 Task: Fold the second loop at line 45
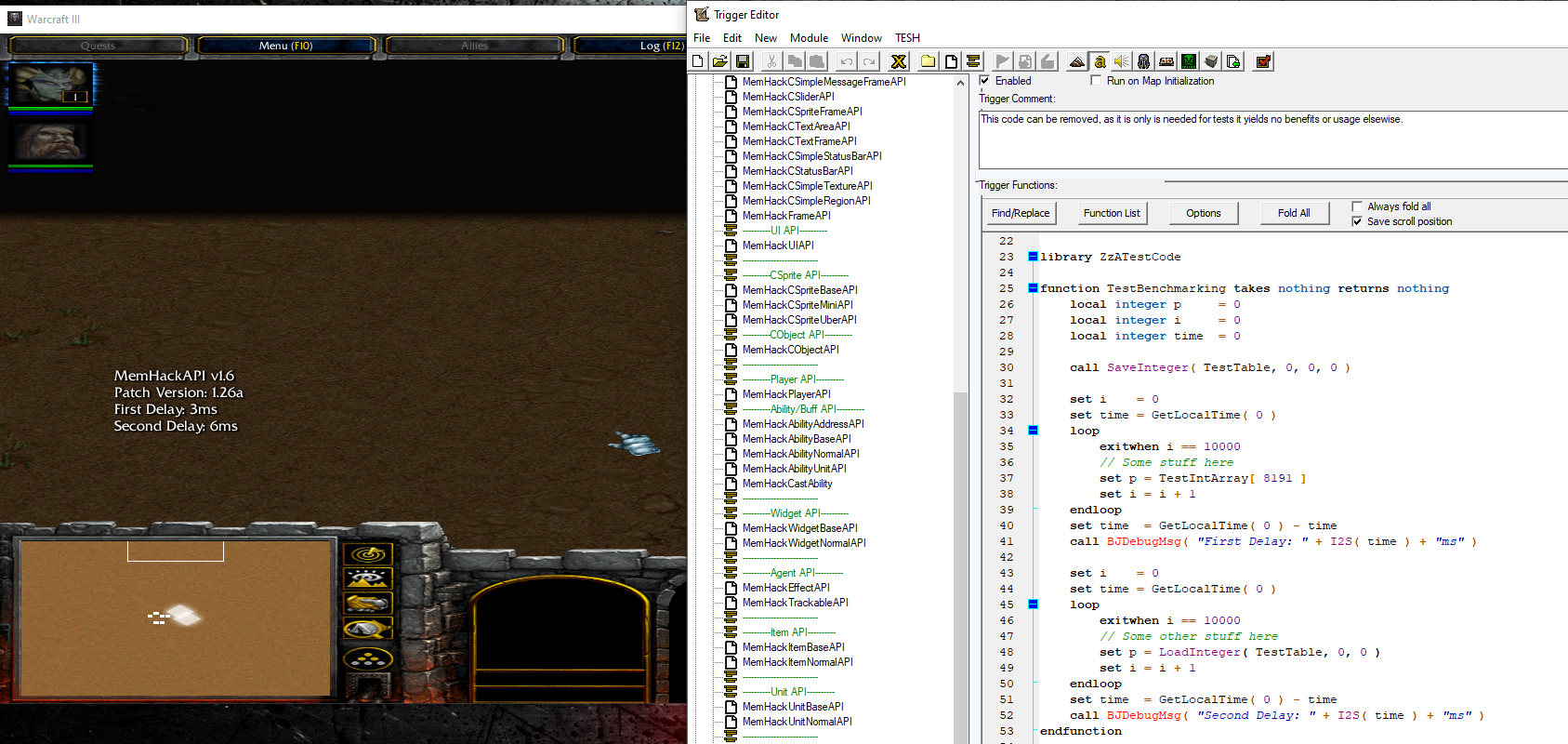click(1033, 604)
